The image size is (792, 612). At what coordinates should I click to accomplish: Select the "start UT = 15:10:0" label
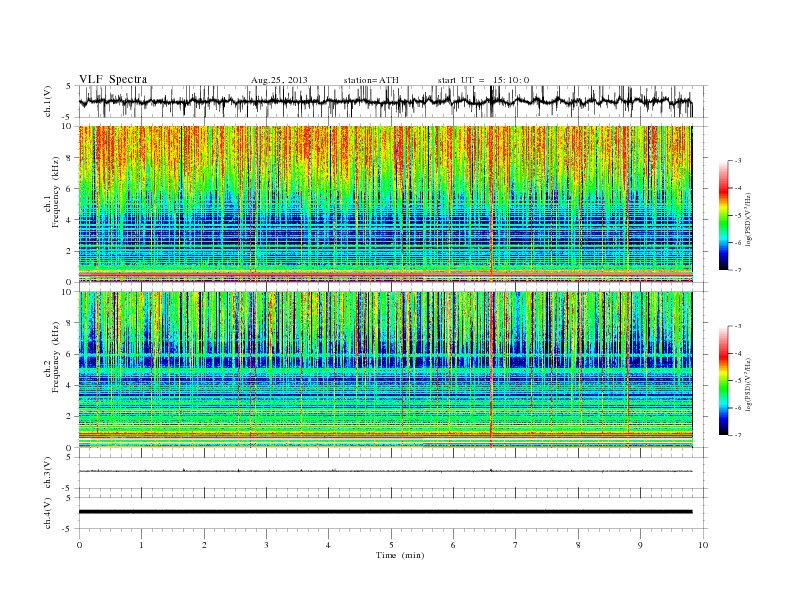click(x=483, y=80)
